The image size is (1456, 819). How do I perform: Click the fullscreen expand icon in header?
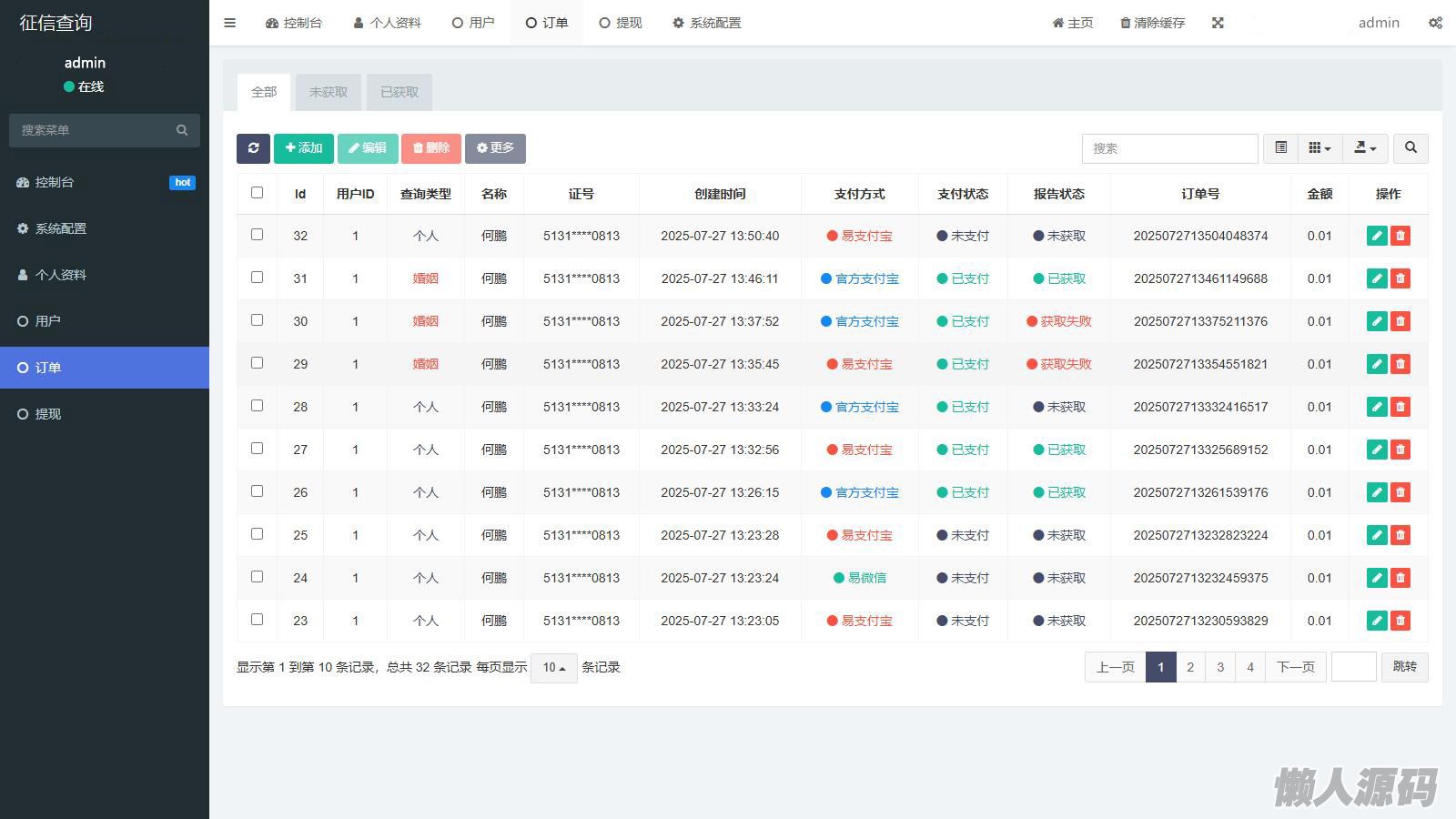[x=1218, y=23]
